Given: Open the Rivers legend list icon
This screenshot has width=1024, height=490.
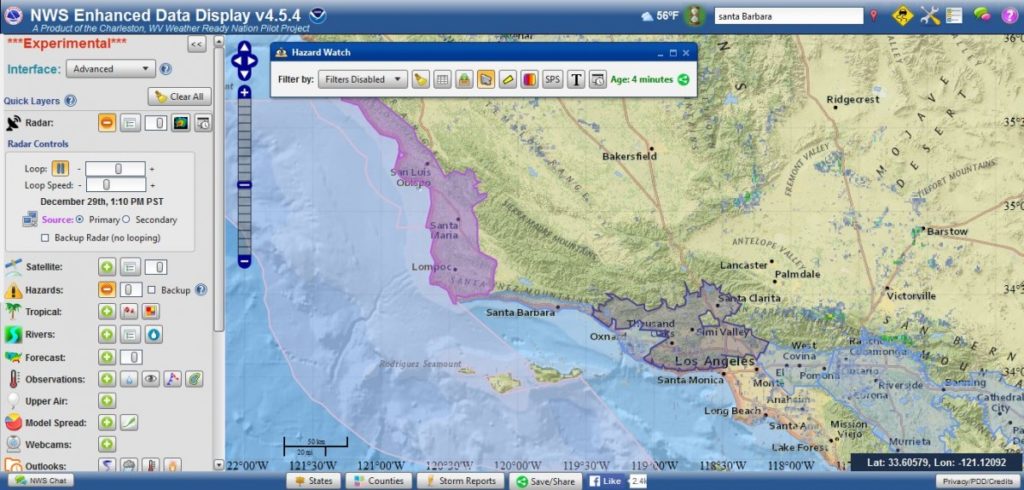Looking at the screenshot, I should pos(131,335).
